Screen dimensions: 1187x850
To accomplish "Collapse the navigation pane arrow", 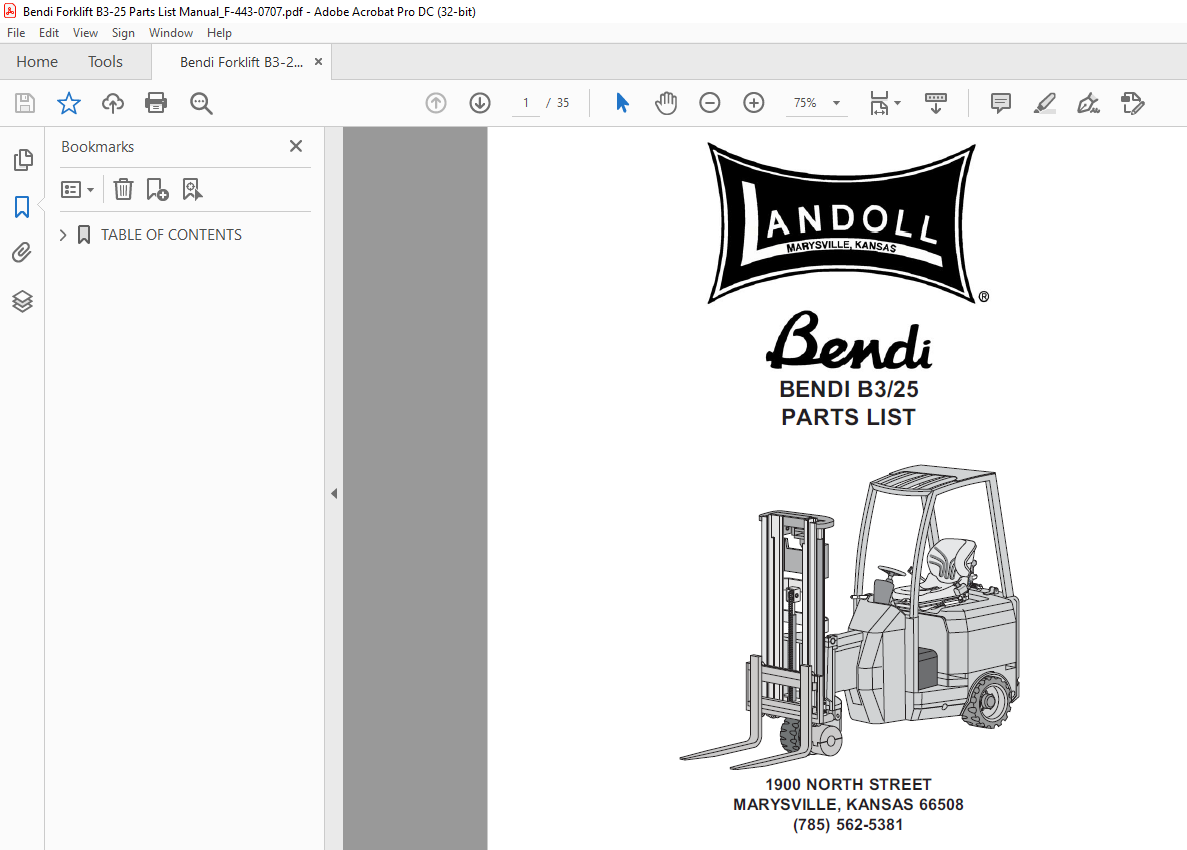I will (x=334, y=493).
